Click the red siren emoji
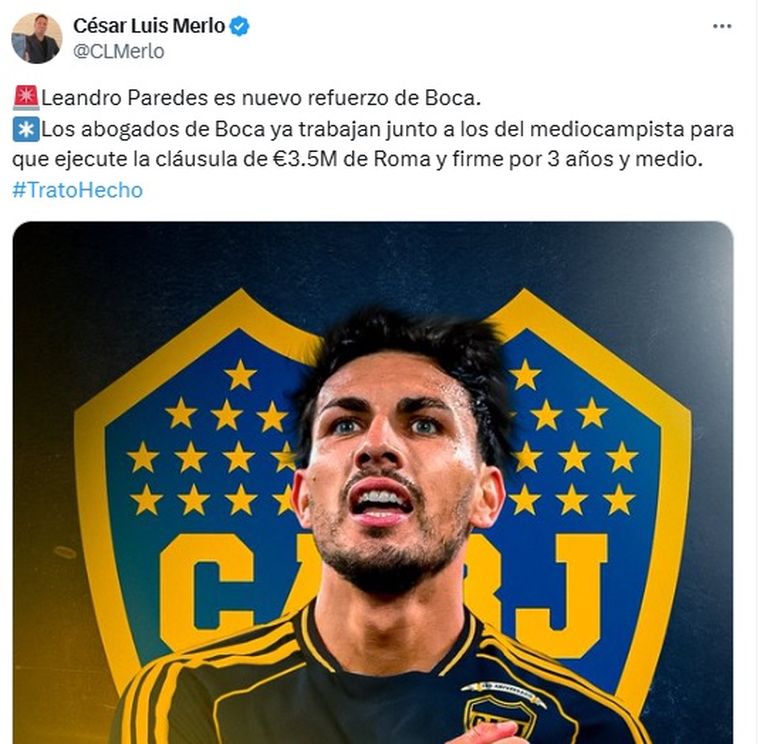Image resolution: width=770 pixels, height=744 pixels. [26, 97]
